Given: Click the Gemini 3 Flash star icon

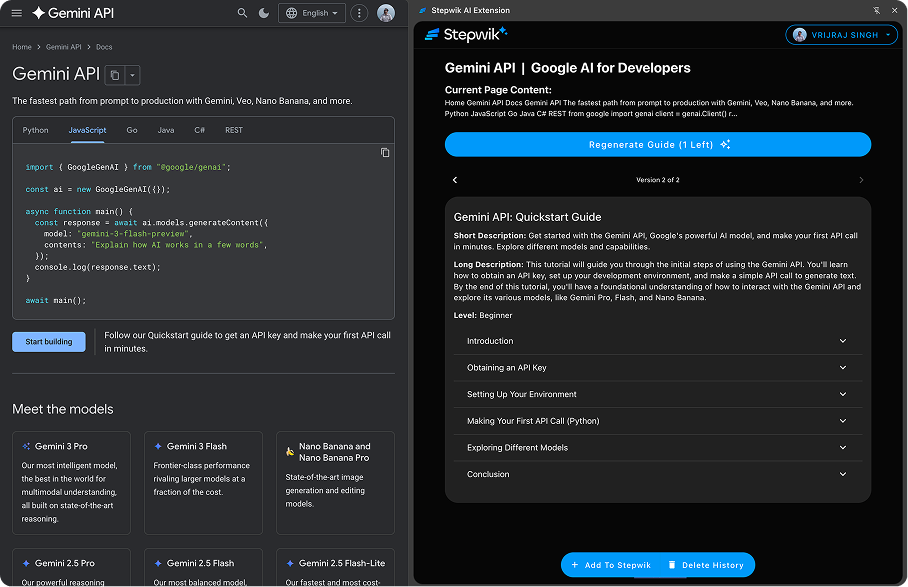Looking at the screenshot, I should [x=158, y=446].
